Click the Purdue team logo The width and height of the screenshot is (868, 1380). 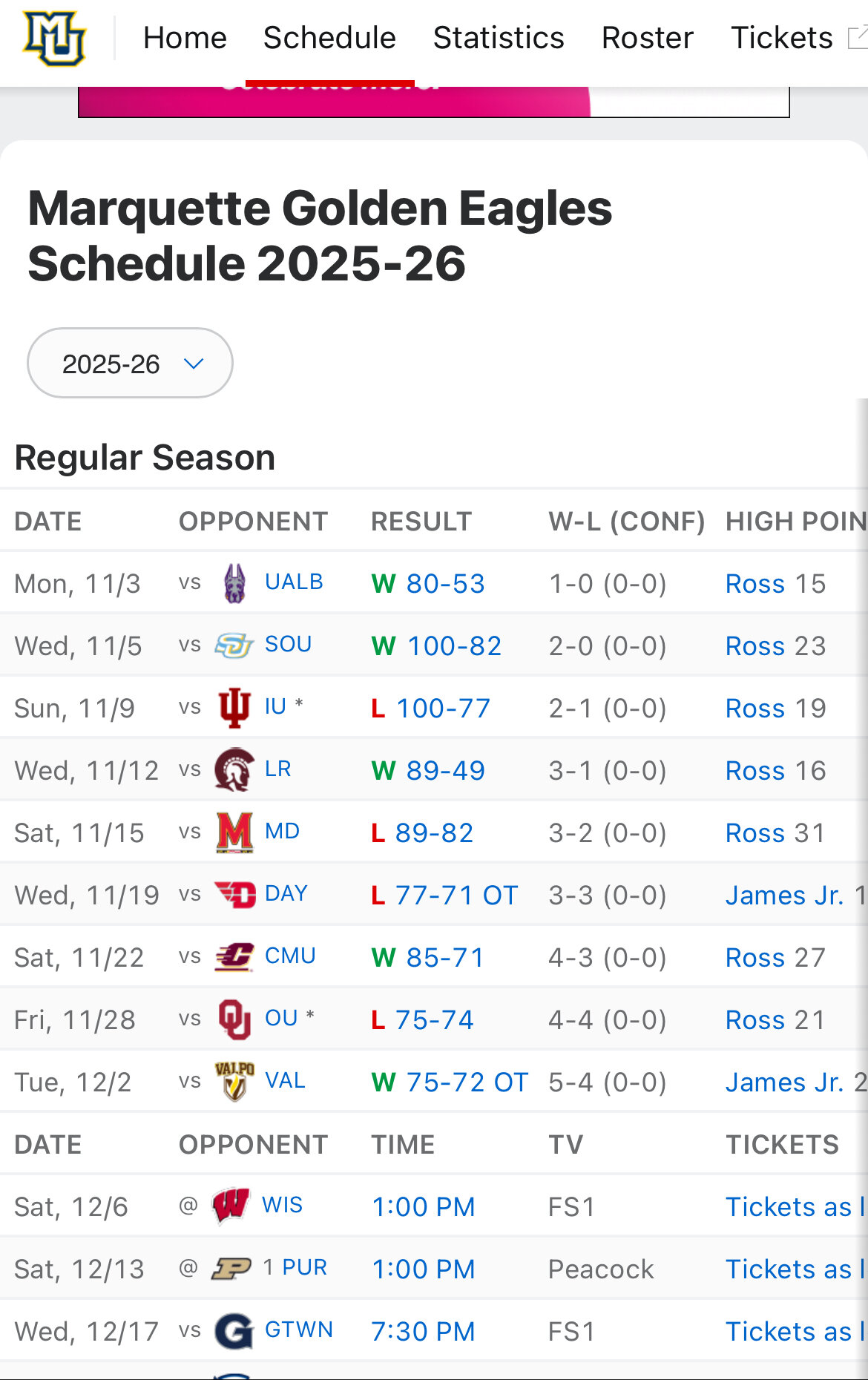pyautogui.click(x=231, y=1269)
